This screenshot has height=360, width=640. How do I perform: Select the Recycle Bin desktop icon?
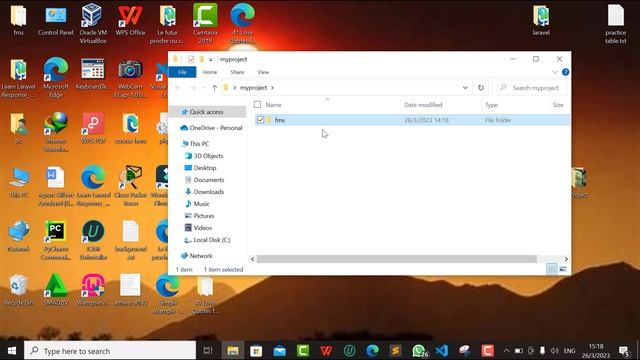click(18, 290)
